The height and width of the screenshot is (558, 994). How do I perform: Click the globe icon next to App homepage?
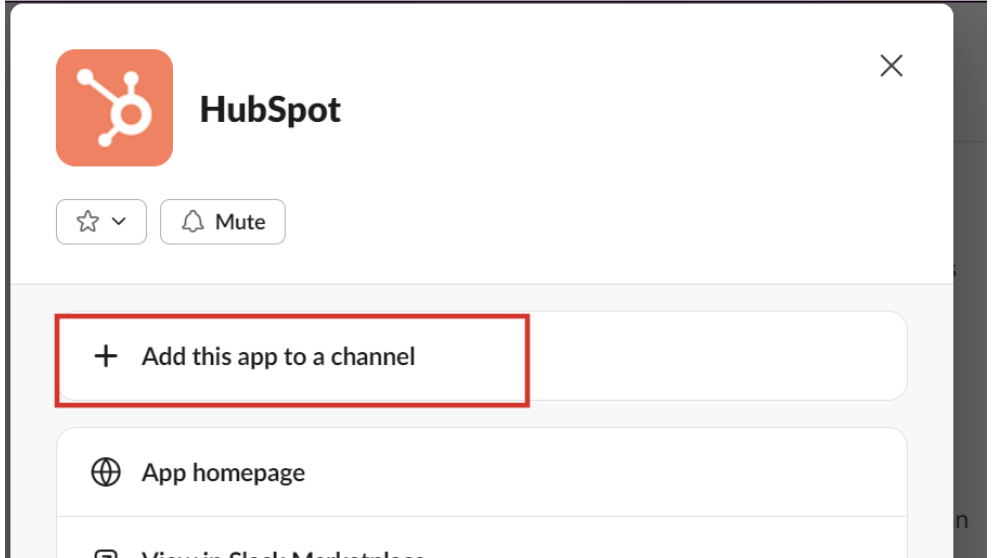[x=105, y=473]
